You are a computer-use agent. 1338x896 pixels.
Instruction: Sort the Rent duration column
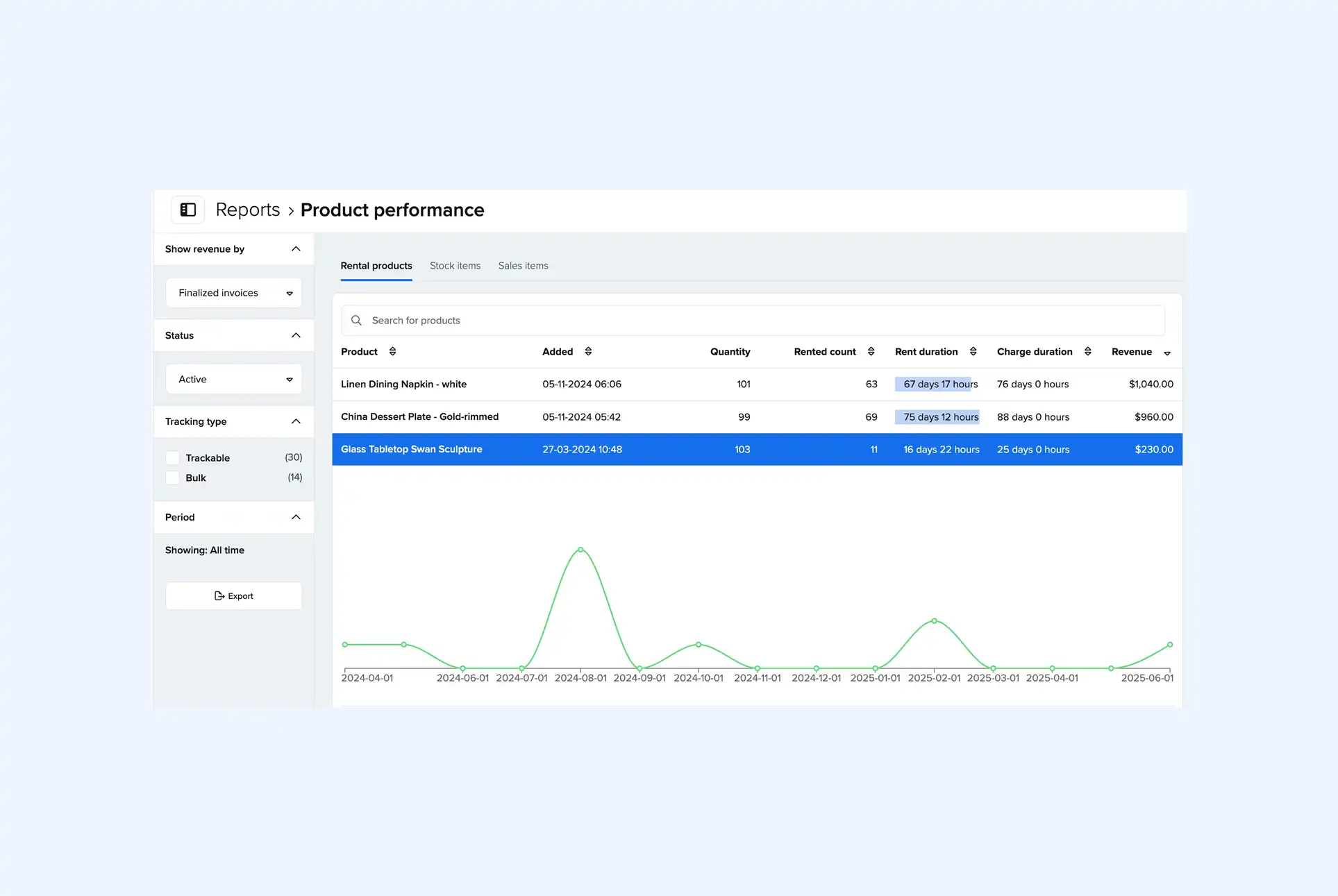coord(972,351)
